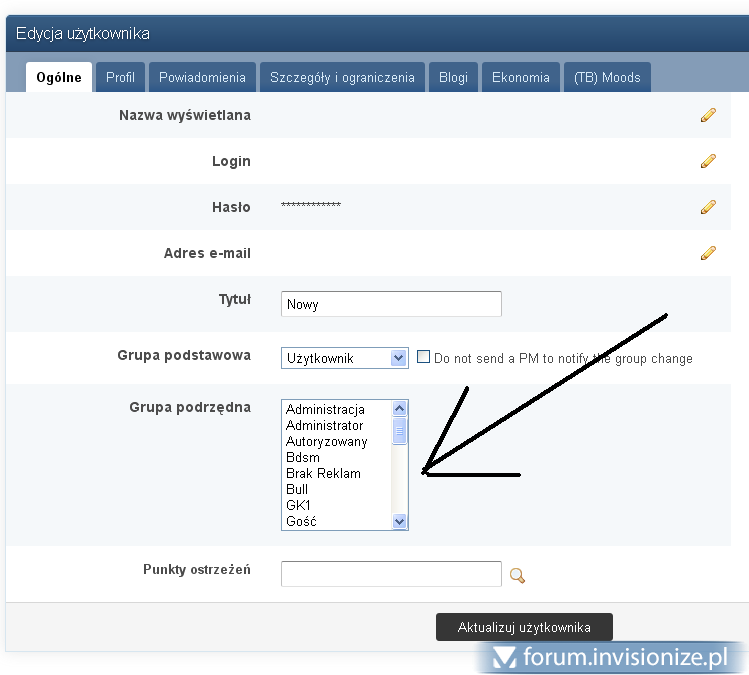Click the pencil icon for Nazwa wyświetlana
Image resolution: width=749 pixels, height=675 pixels.
[x=708, y=115]
